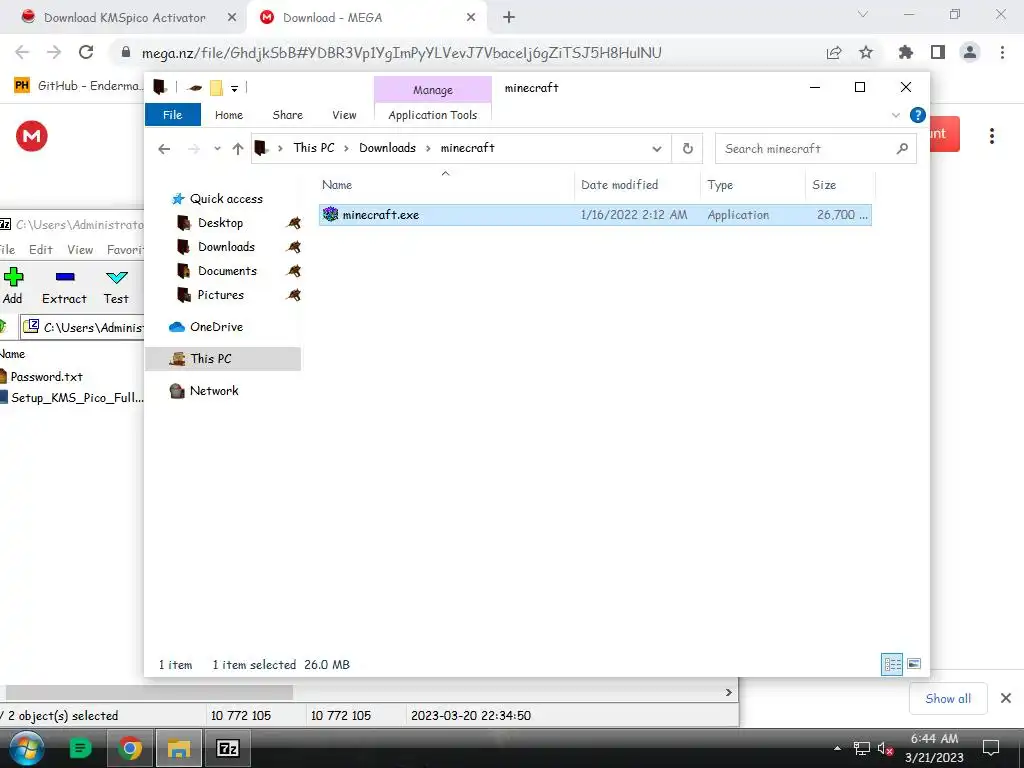Open the View ribbon tab
Screen dimensions: 1024x768
coord(344,115)
